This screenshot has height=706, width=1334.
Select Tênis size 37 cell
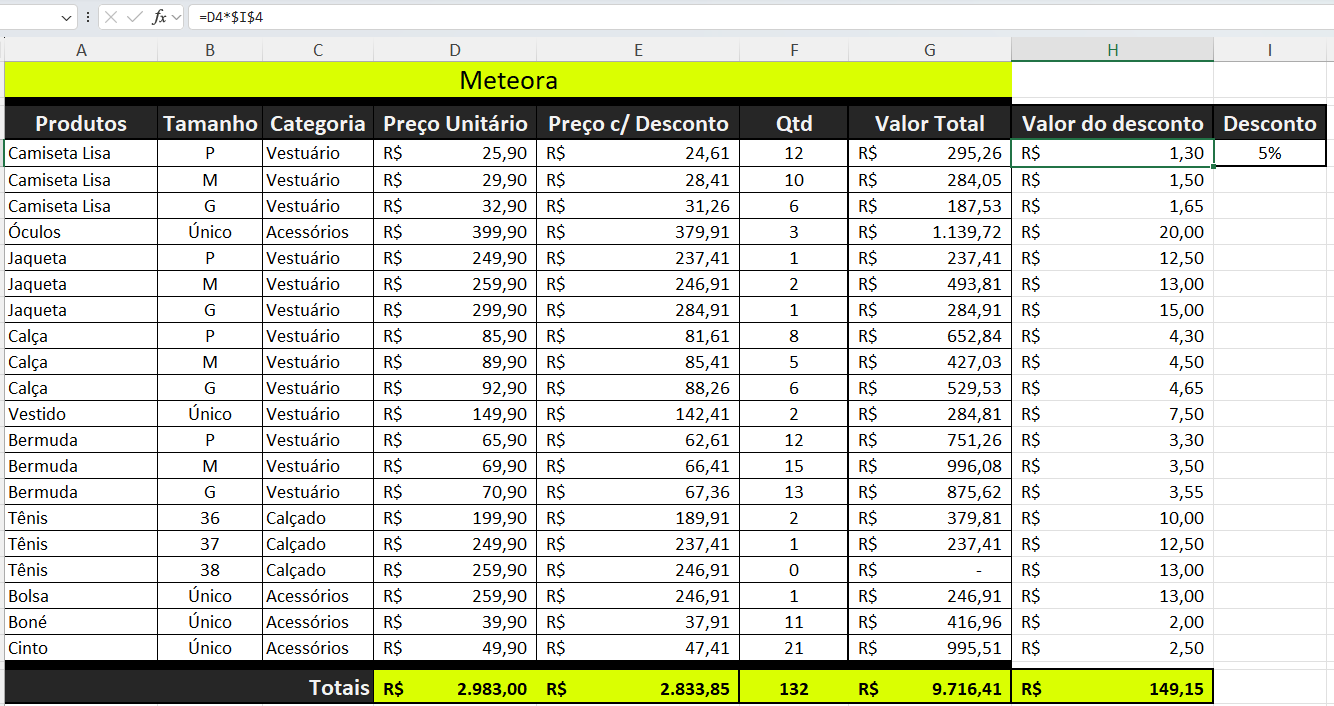(210, 544)
